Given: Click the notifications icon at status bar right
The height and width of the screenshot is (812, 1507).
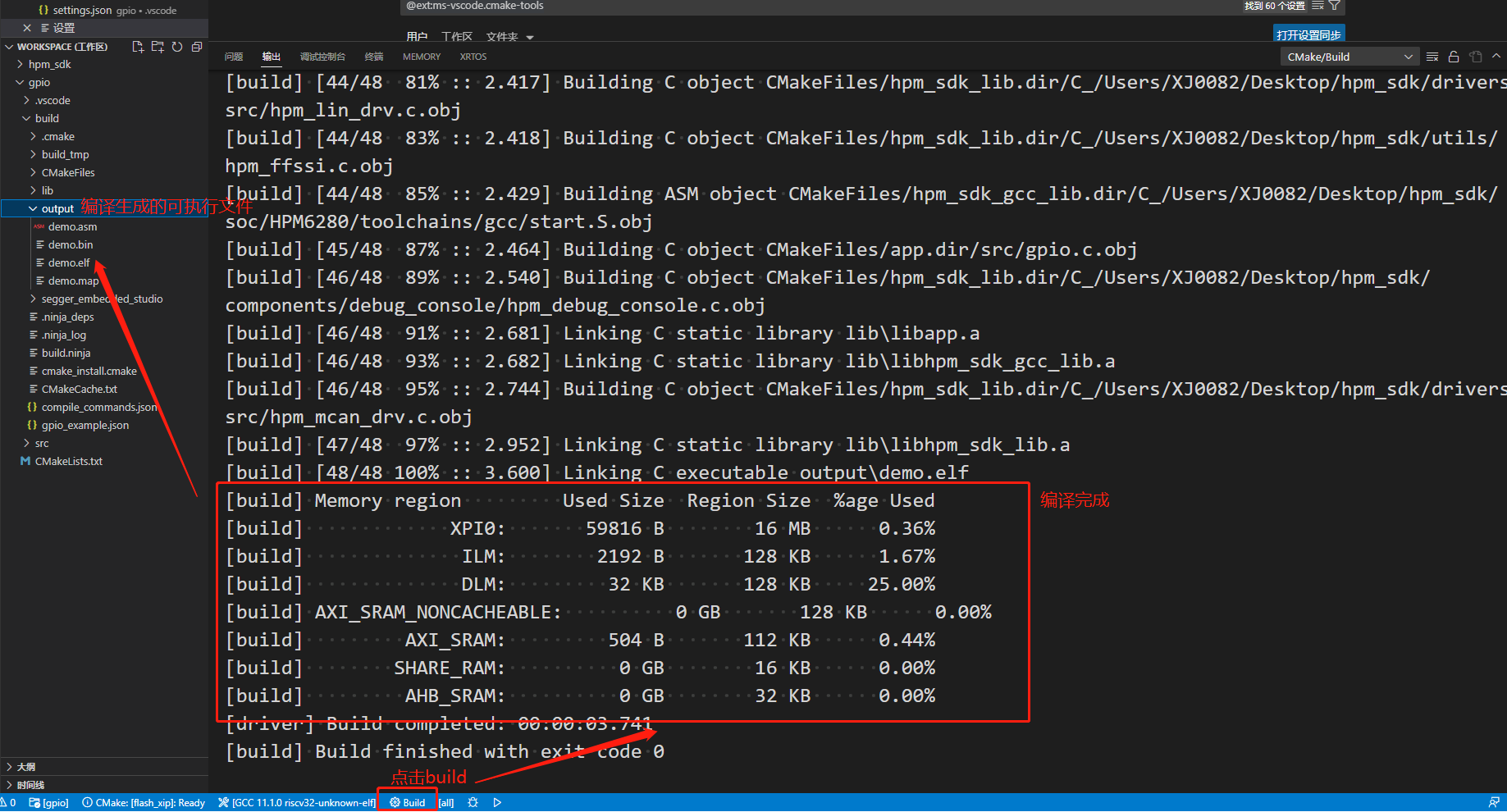Looking at the screenshot, I should point(1494,803).
